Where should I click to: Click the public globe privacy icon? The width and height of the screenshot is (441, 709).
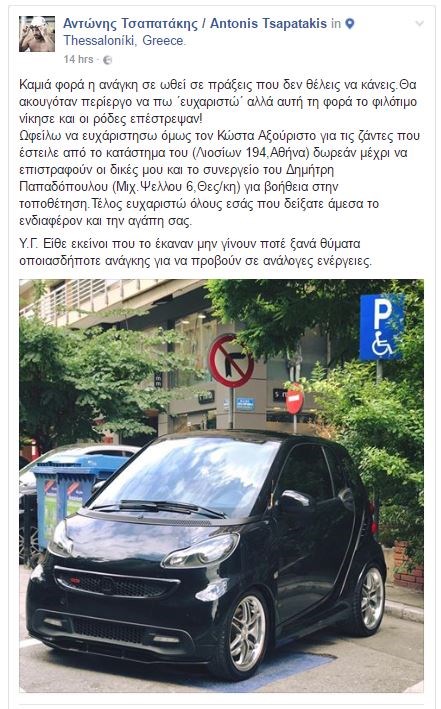(107, 60)
